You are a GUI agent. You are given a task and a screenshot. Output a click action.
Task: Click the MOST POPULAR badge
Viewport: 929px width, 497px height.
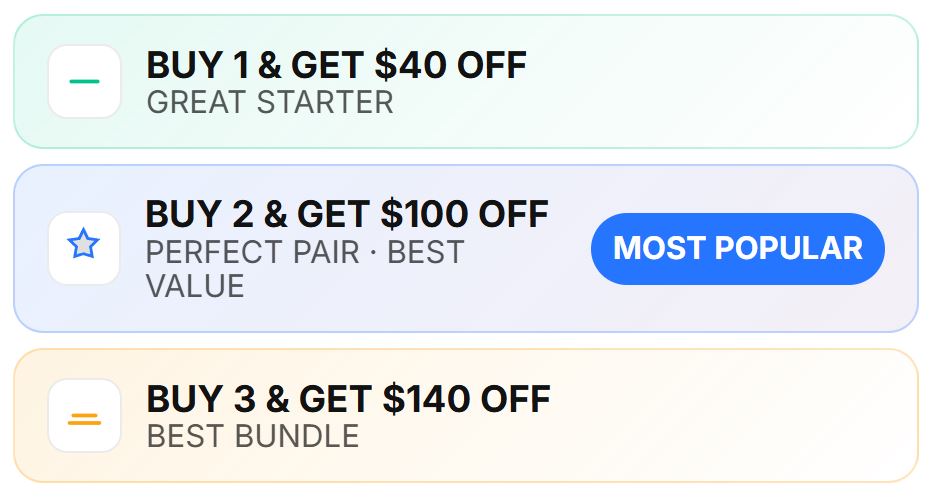pyautogui.click(x=737, y=248)
